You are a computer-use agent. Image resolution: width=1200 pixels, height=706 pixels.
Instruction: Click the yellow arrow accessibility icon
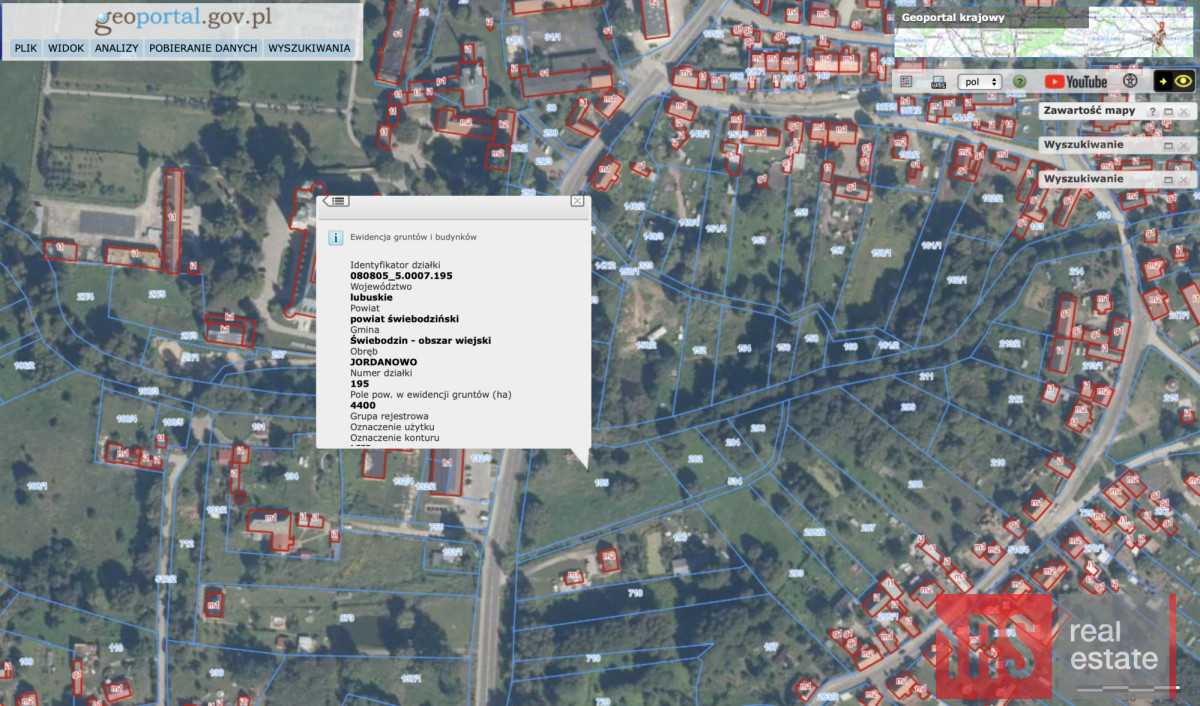pyautogui.click(x=1163, y=81)
